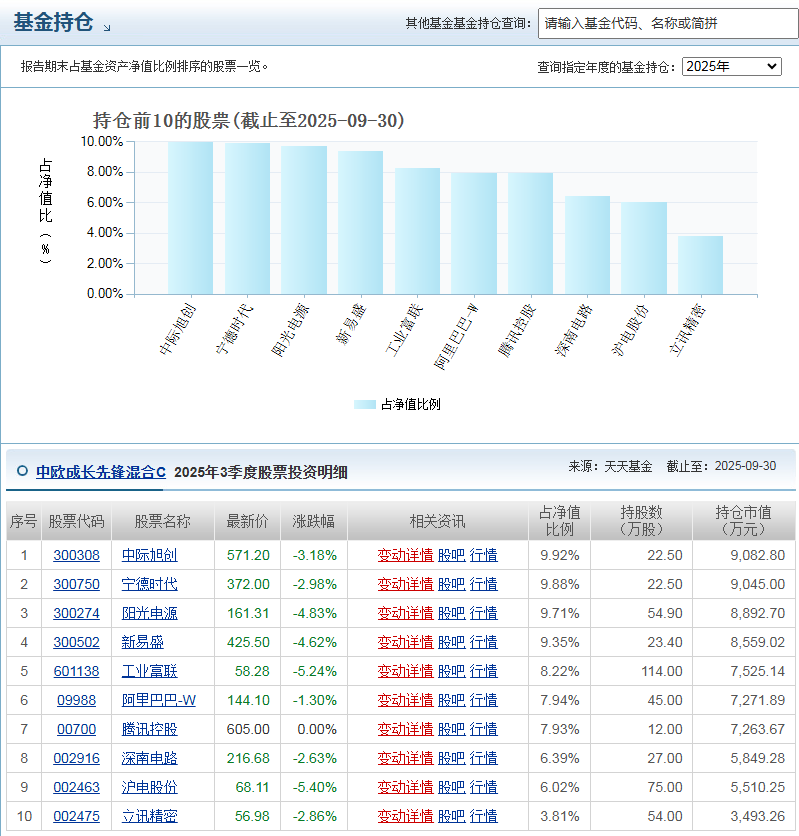Click the 中际旭创 bar in chart

190,218
